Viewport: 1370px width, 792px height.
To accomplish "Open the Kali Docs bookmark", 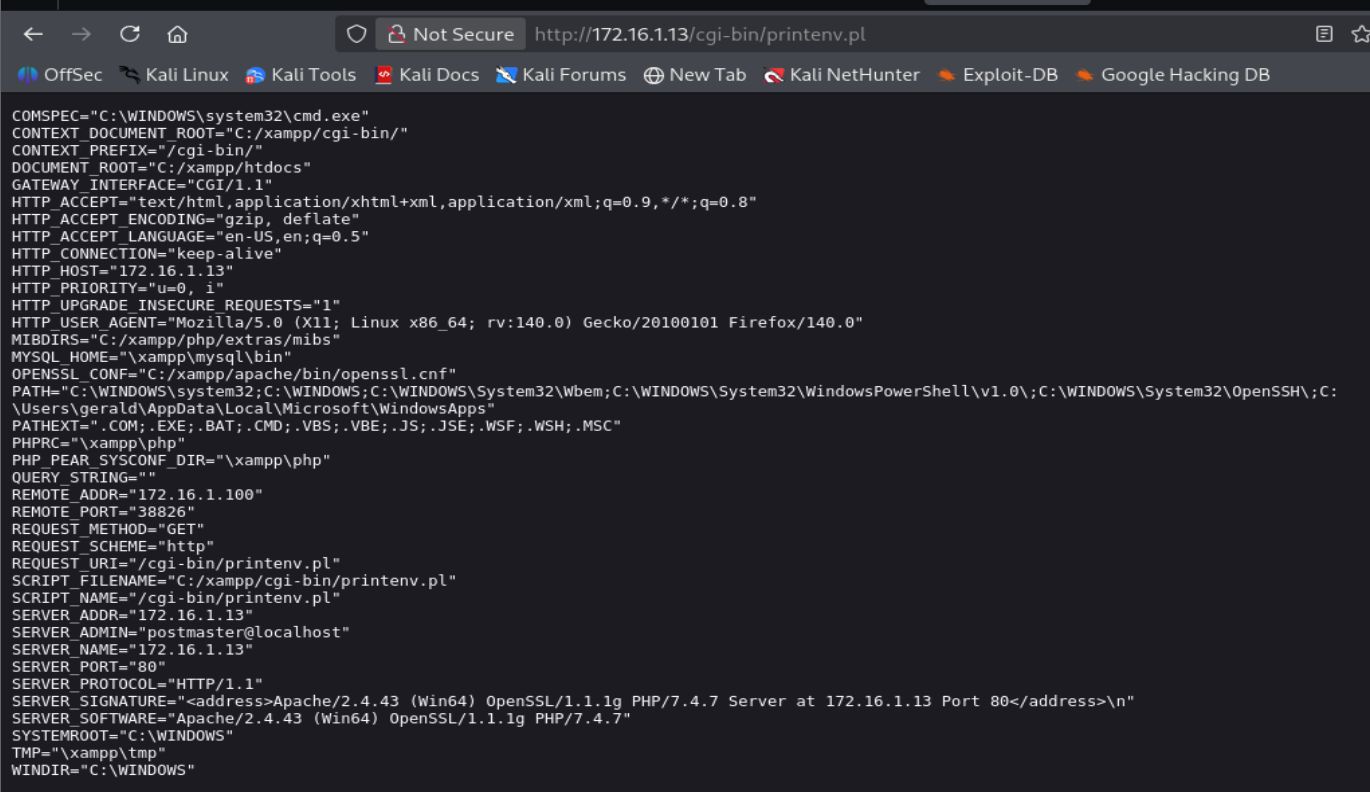I will click(427, 75).
